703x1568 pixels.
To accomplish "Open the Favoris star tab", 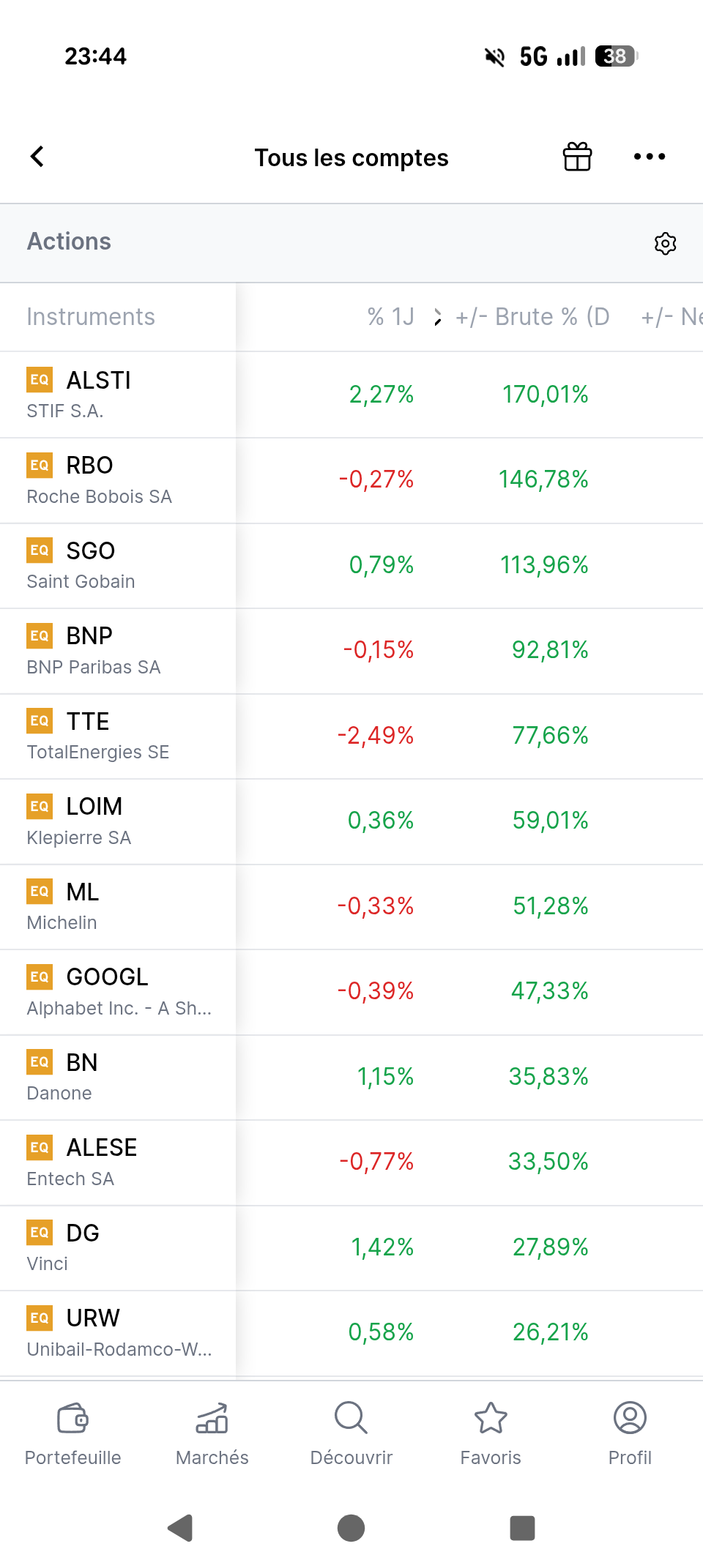I will pos(491,1433).
